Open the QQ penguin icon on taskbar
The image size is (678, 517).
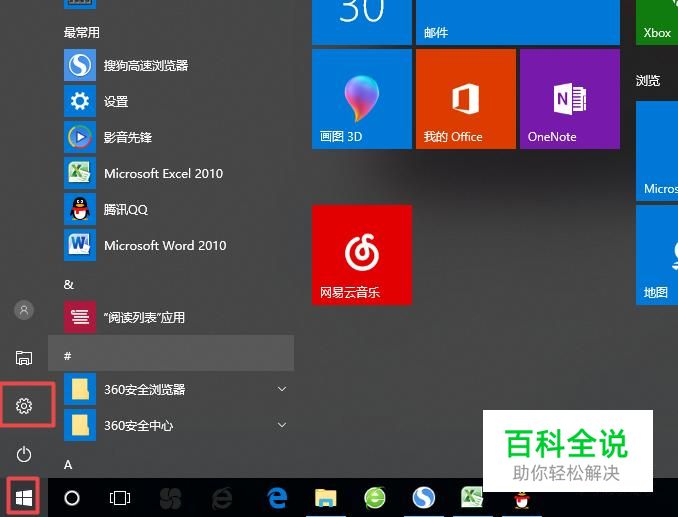522,501
